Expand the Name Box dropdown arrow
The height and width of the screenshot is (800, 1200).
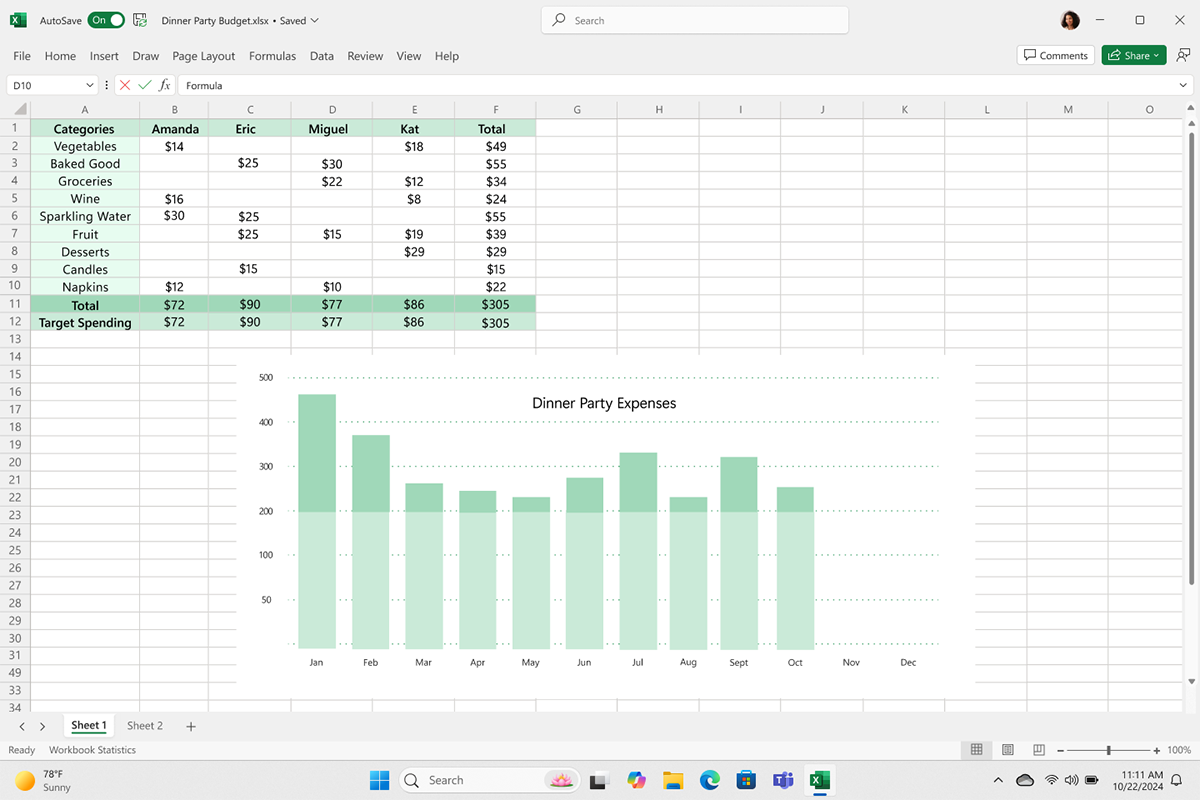90,86
